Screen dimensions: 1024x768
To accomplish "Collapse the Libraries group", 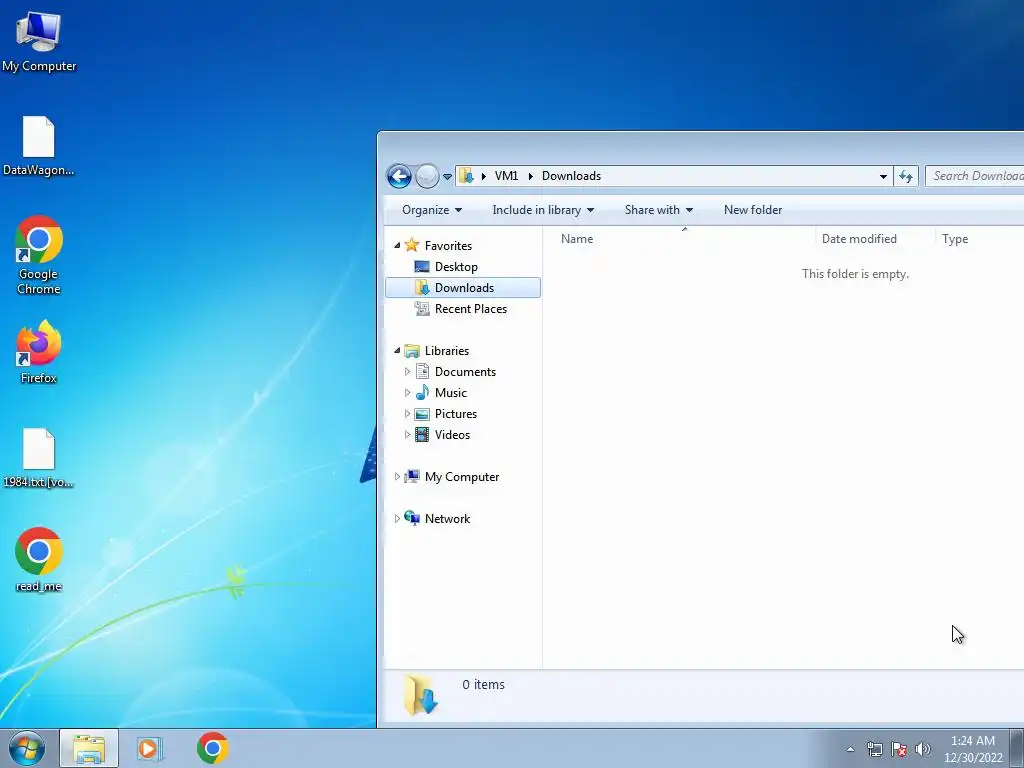I will pos(397,351).
